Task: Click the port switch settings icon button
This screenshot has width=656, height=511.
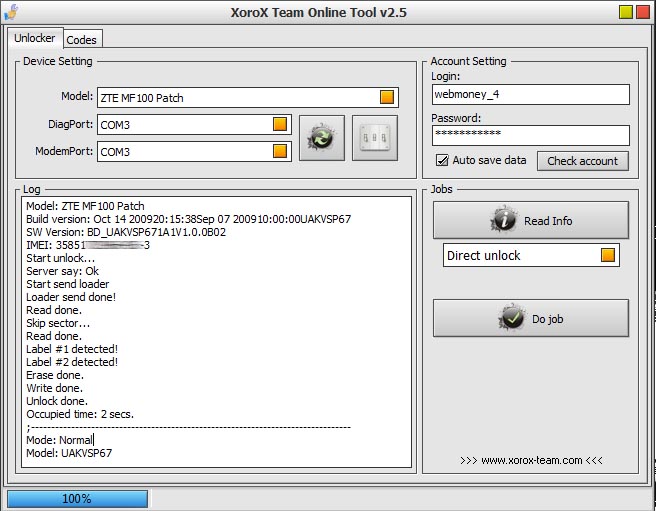Action: [375, 138]
